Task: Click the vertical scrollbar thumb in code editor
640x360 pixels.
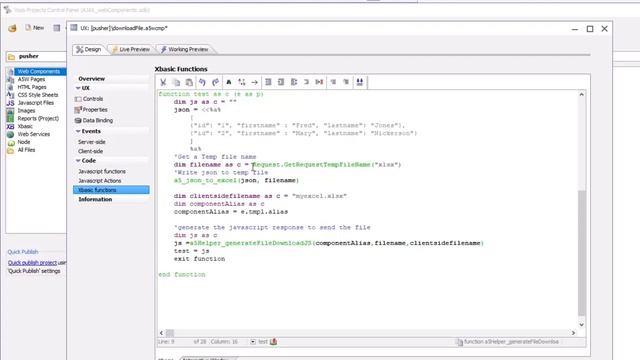Action: tap(582, 252)
